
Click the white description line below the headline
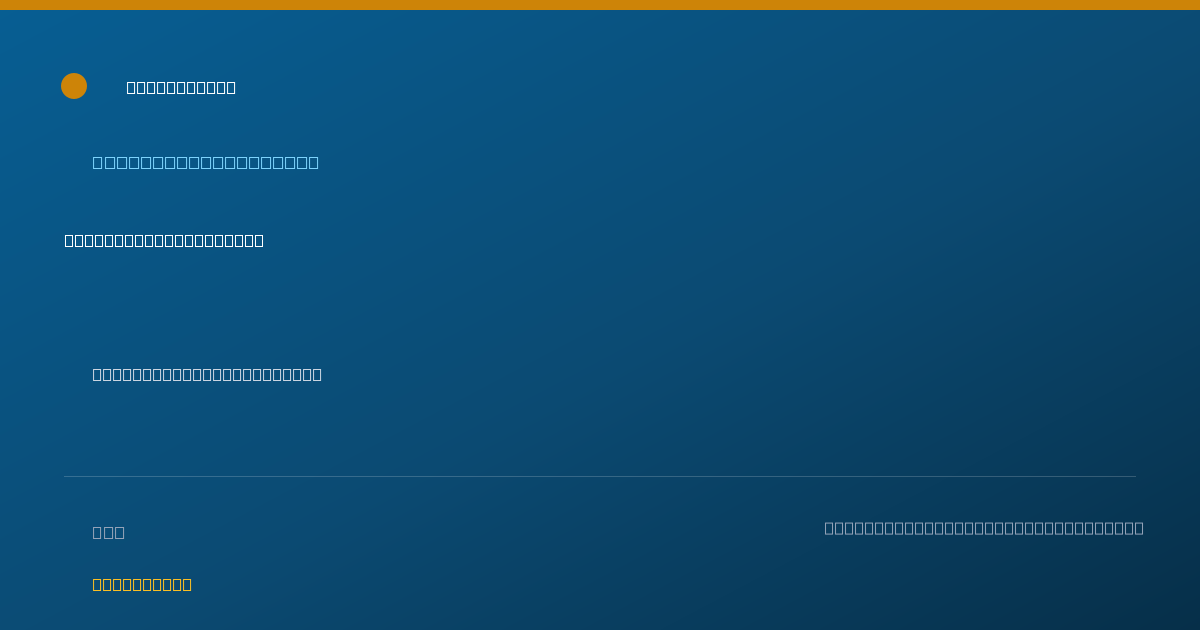pos(207,374)
